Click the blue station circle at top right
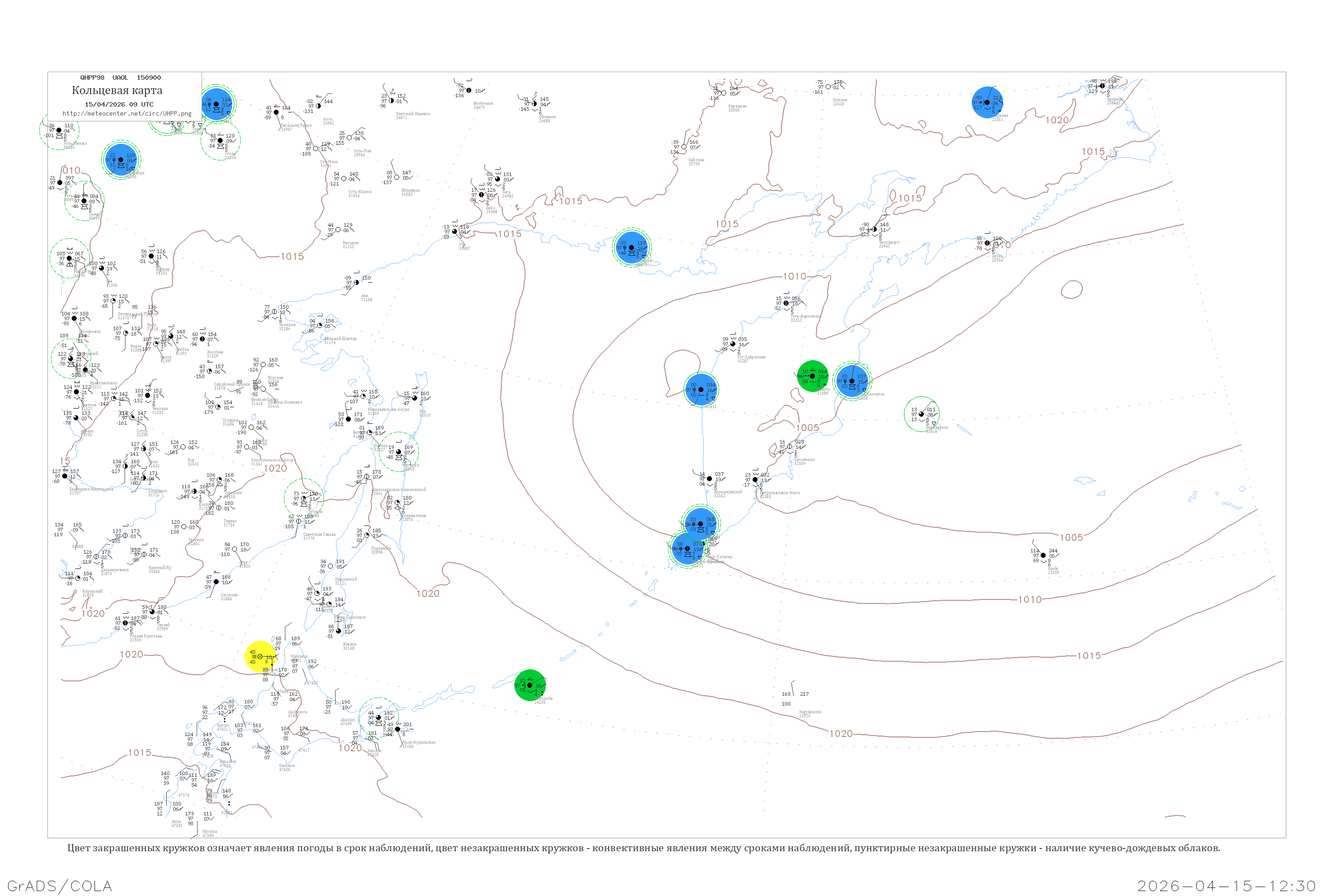 (x=987, y=102)
